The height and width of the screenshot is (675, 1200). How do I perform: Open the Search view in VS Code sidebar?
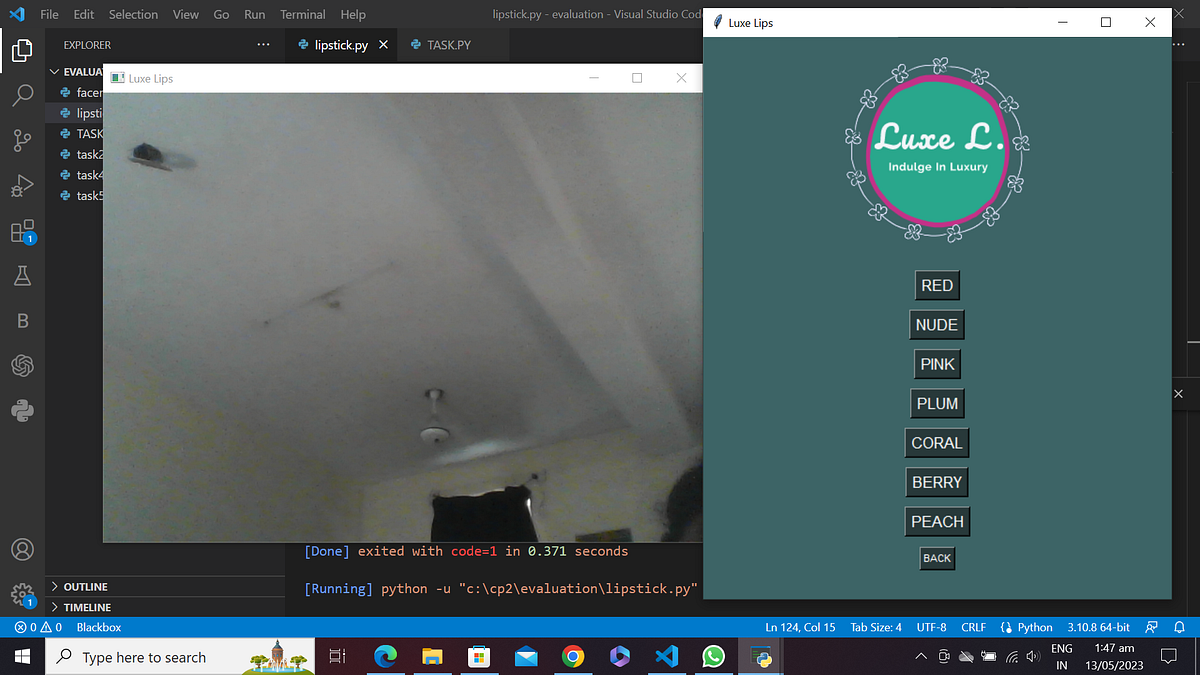(22, 95)
